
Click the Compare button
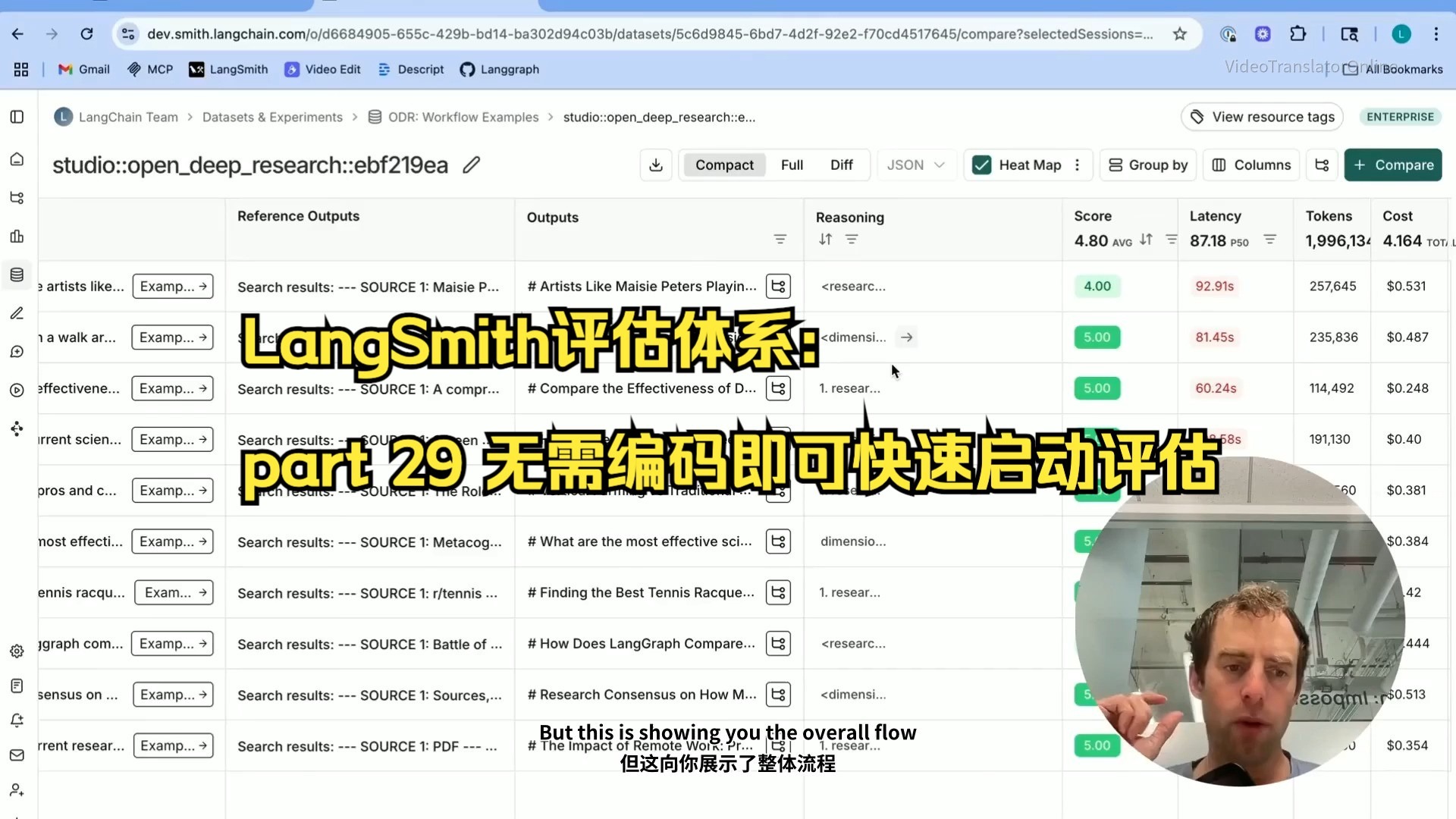click(1393, 165)
